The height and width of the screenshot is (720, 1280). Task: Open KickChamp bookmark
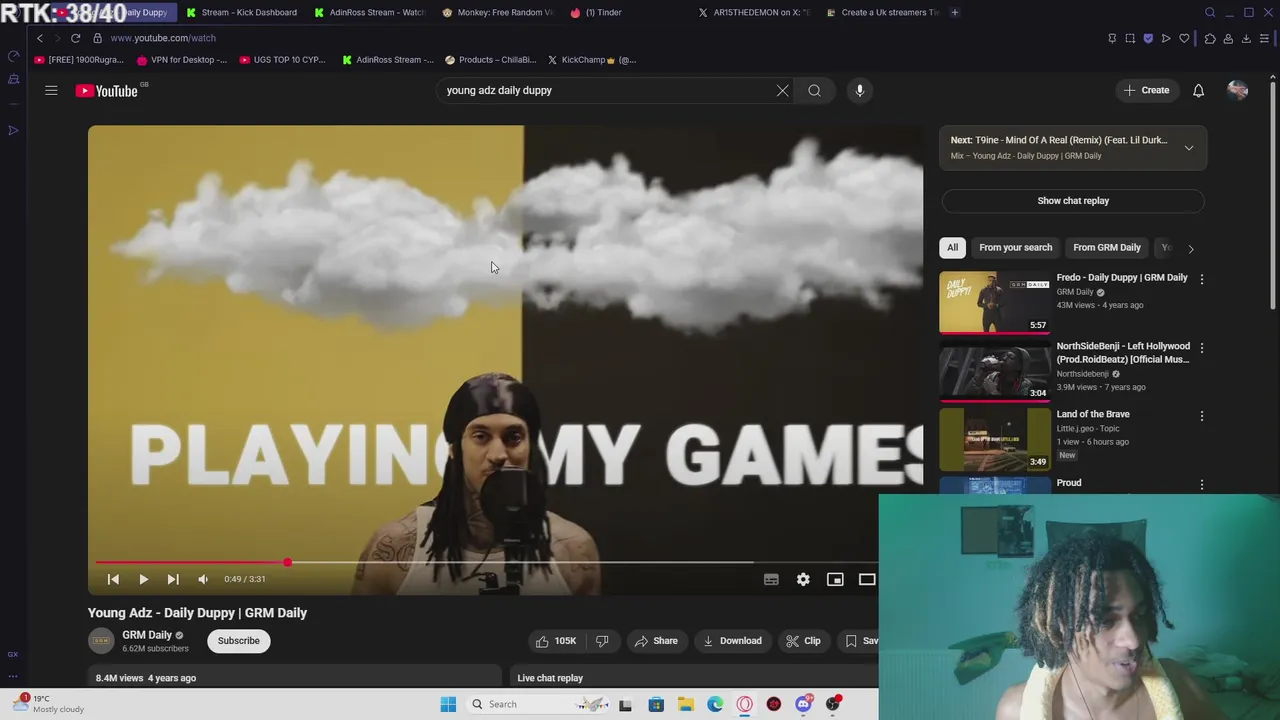[590, 60]
